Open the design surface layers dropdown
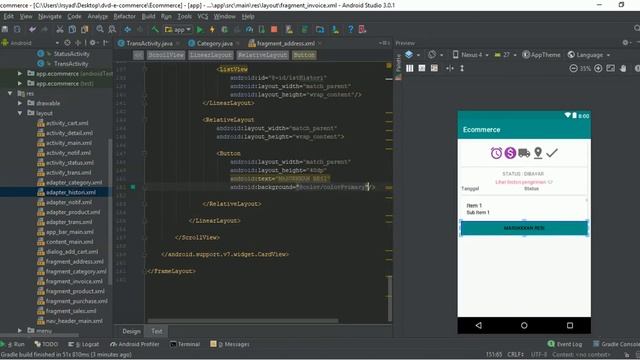The height and width of the screenshot is (360, 640). coord(411,55)
